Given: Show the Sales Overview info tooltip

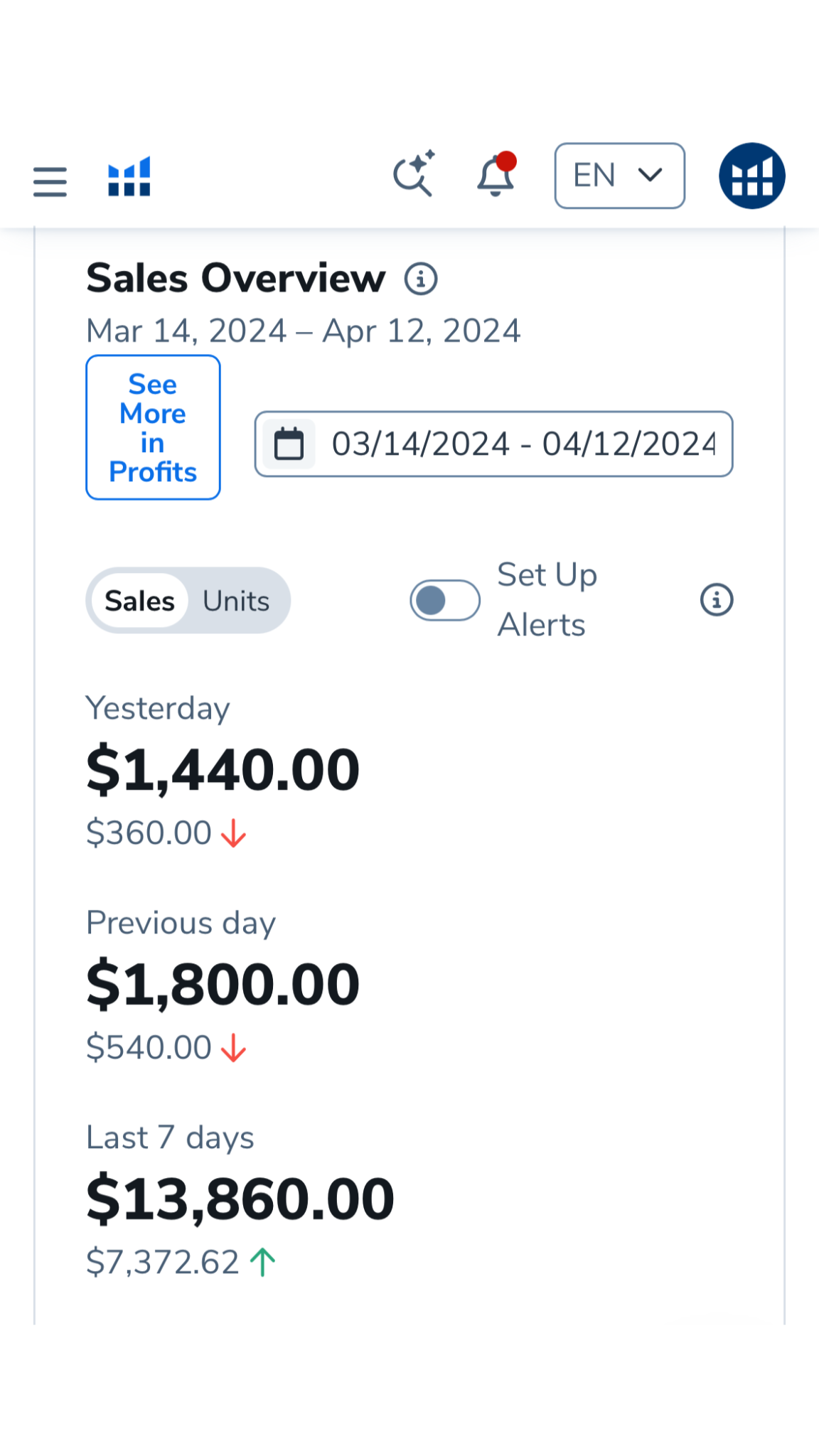Looking at the screenshot, I should 421,279.
